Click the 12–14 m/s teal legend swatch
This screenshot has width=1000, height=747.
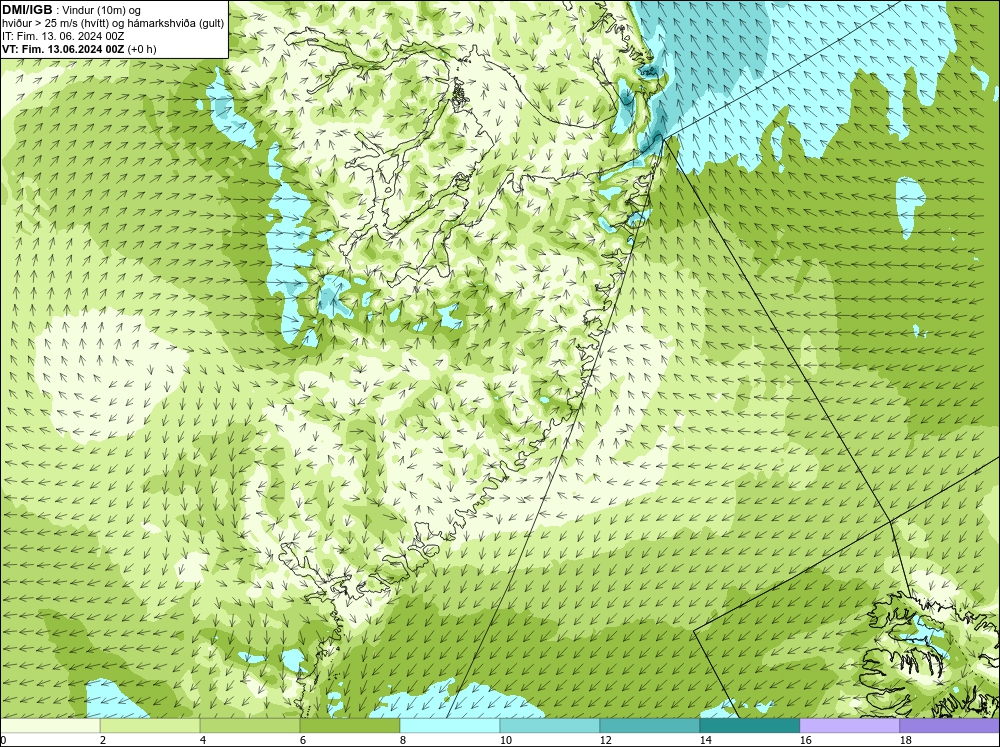coord(649,726)
